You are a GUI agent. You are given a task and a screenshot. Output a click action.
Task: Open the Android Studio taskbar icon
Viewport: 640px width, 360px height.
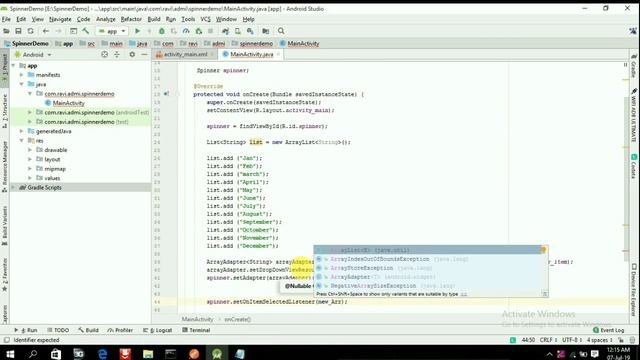216,353
